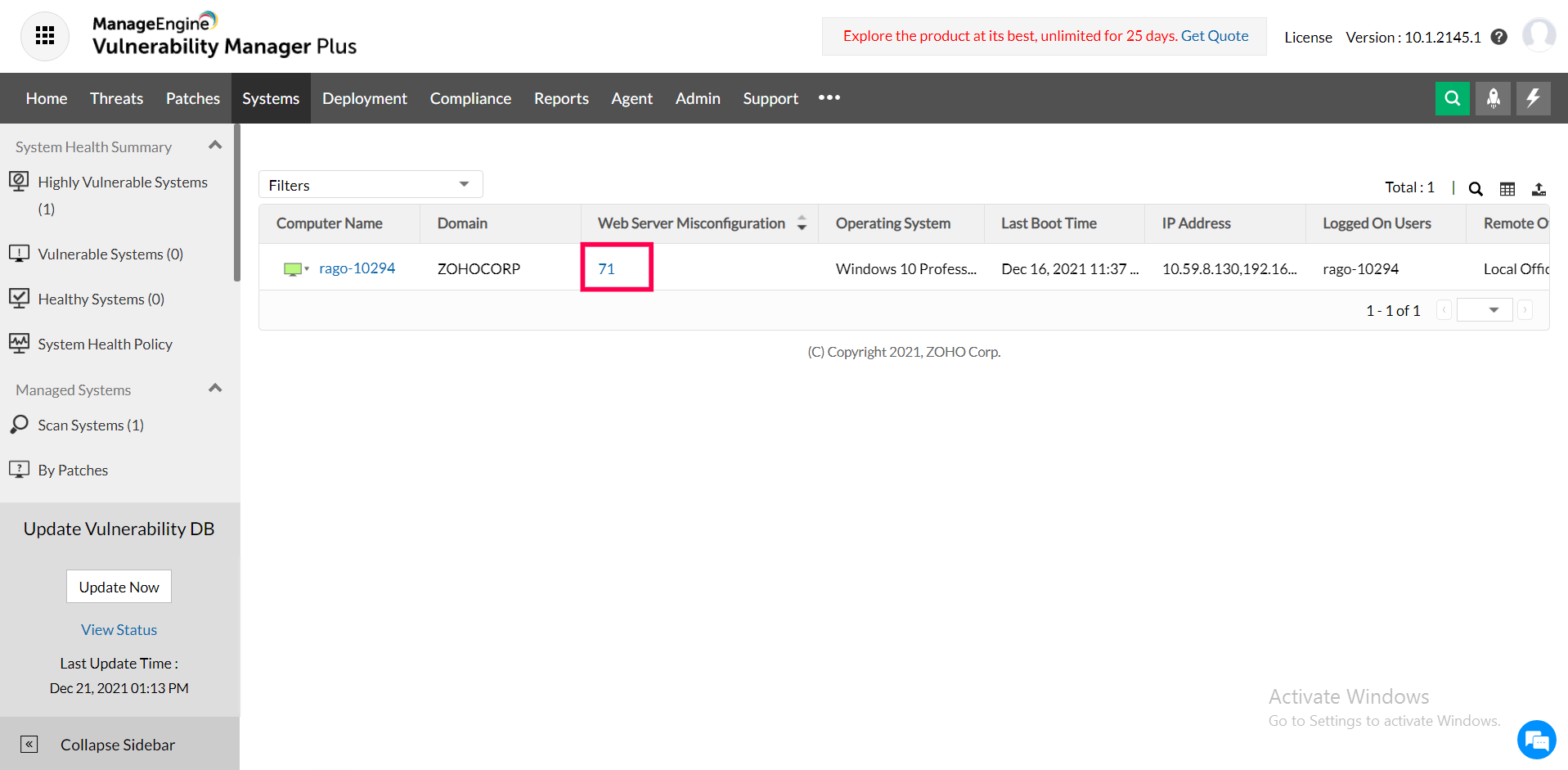Open the user profile avatar

pos(1539,36)
